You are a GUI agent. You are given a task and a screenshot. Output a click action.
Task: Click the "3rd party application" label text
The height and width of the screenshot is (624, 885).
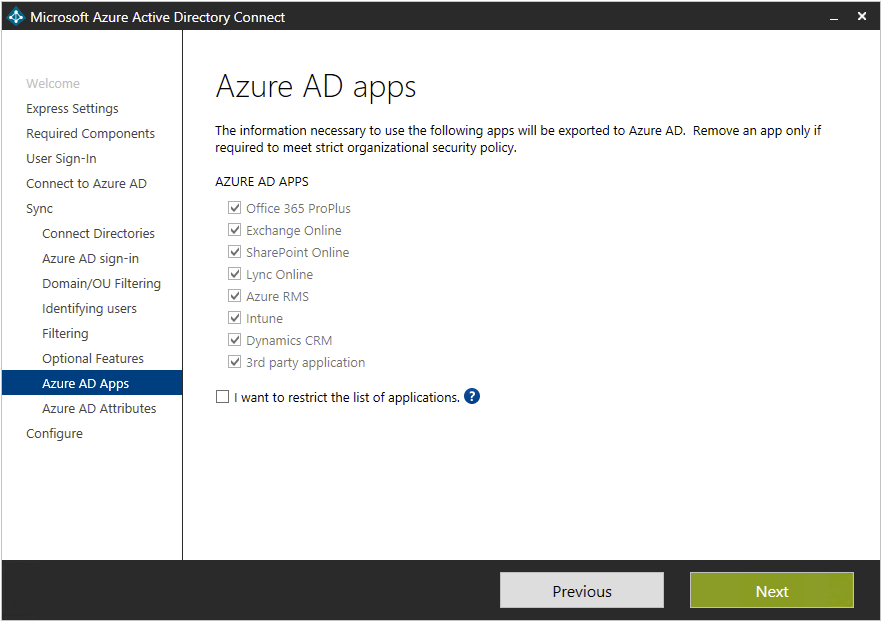click(x=305, y=362)
